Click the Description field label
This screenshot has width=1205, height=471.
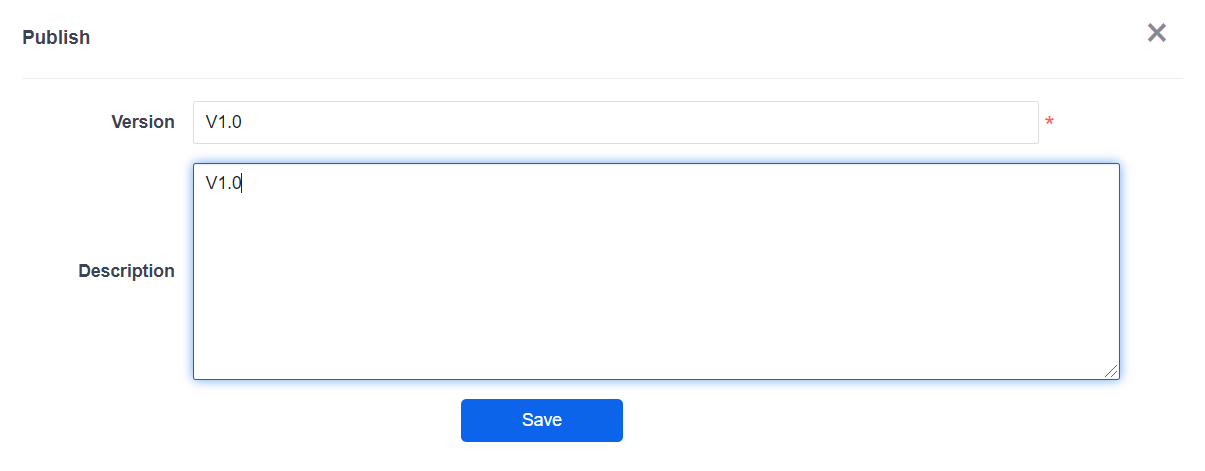(x=126, y=271)
